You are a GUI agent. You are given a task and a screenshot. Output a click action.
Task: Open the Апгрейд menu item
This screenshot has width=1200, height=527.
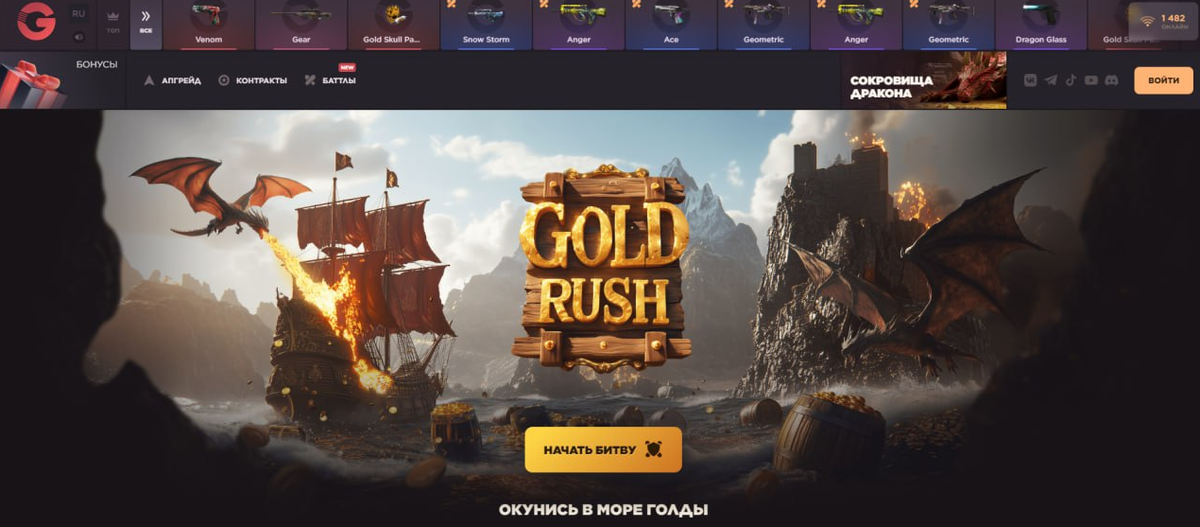tap(172, 80)
